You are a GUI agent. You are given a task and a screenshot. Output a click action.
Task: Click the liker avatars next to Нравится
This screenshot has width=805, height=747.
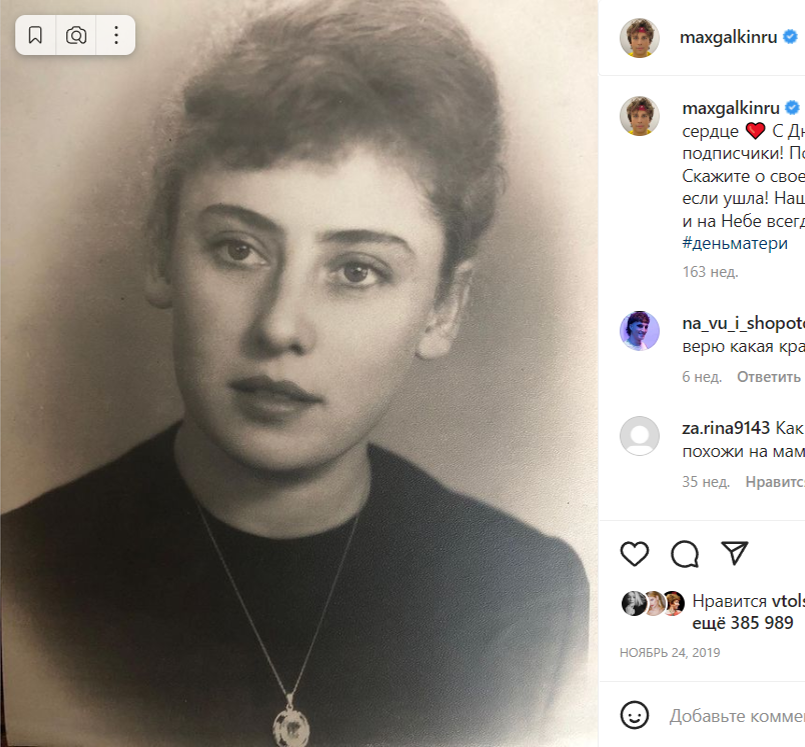coord(653,602)
